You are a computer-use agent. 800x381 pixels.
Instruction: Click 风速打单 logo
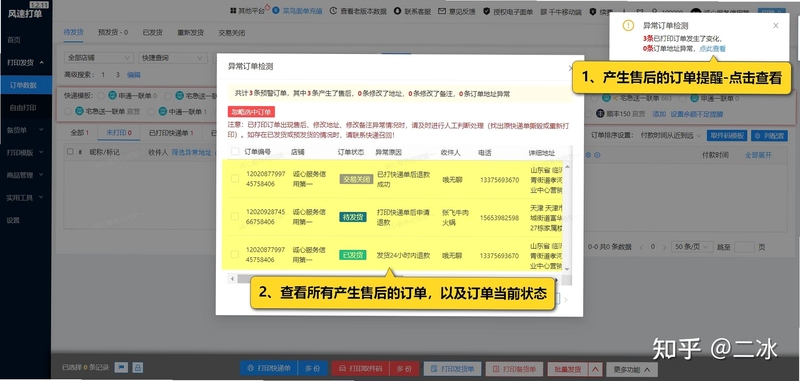24,14
